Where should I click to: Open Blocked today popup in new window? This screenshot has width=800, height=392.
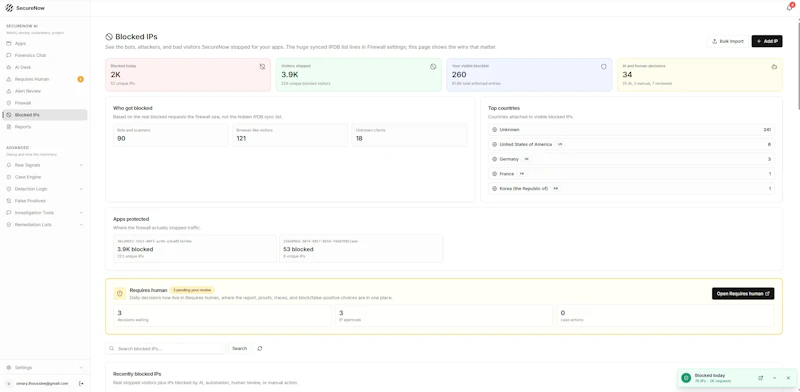coord(760,378)
